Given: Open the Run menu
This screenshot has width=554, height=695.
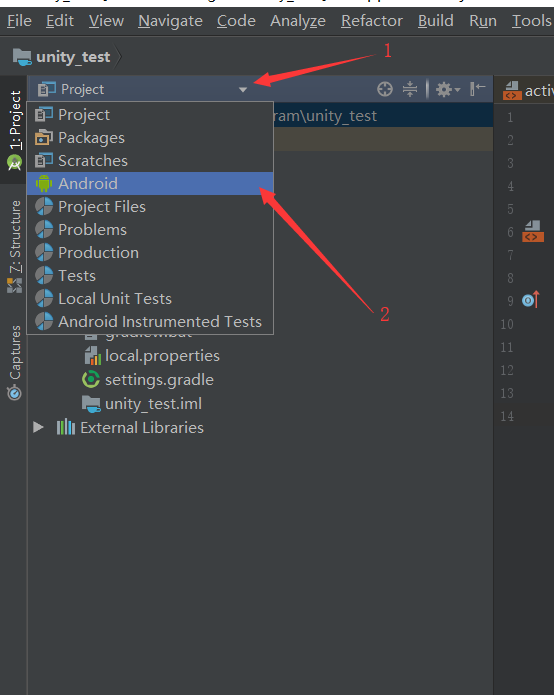Looking at the screenshot, I should [x=483, y=21].
